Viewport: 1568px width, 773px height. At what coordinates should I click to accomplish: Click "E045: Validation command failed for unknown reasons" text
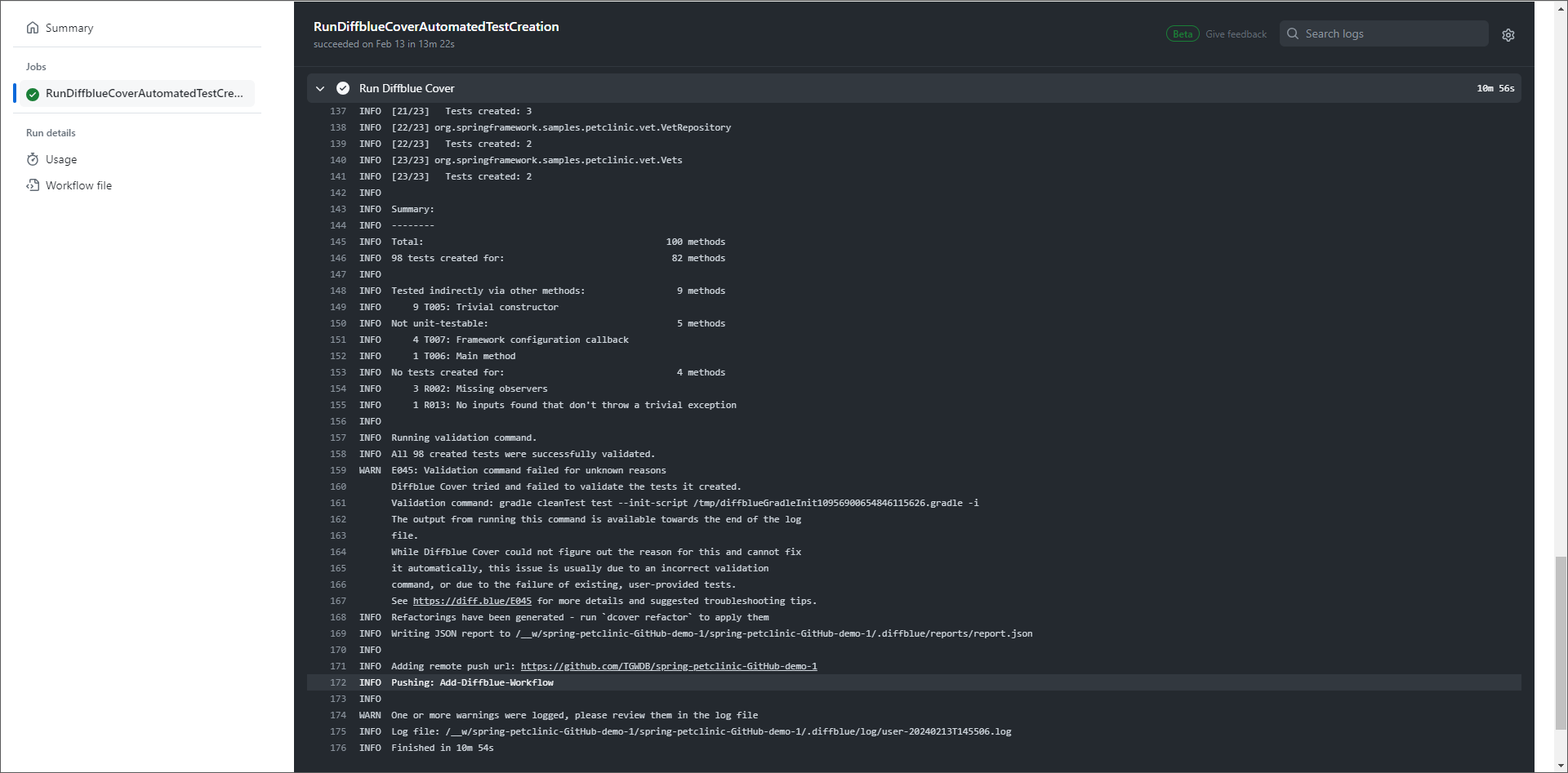point(528,470)
